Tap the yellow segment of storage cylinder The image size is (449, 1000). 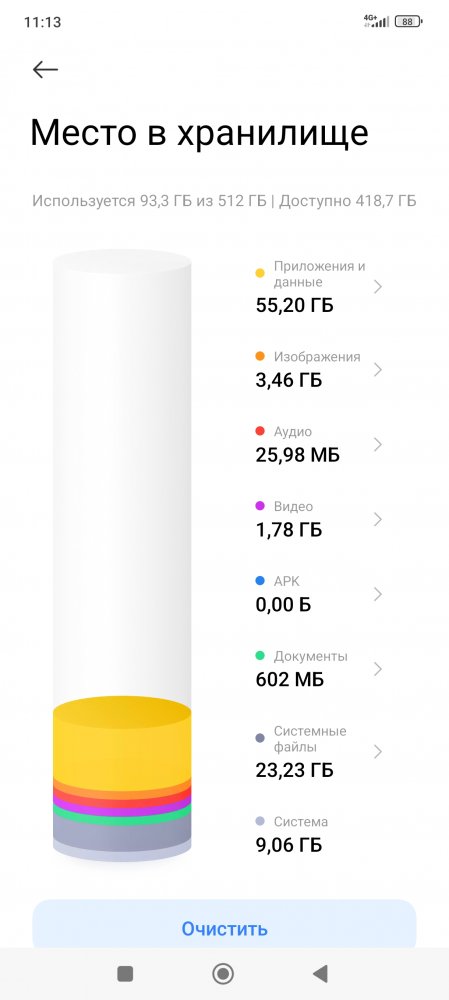click(122, 743)
